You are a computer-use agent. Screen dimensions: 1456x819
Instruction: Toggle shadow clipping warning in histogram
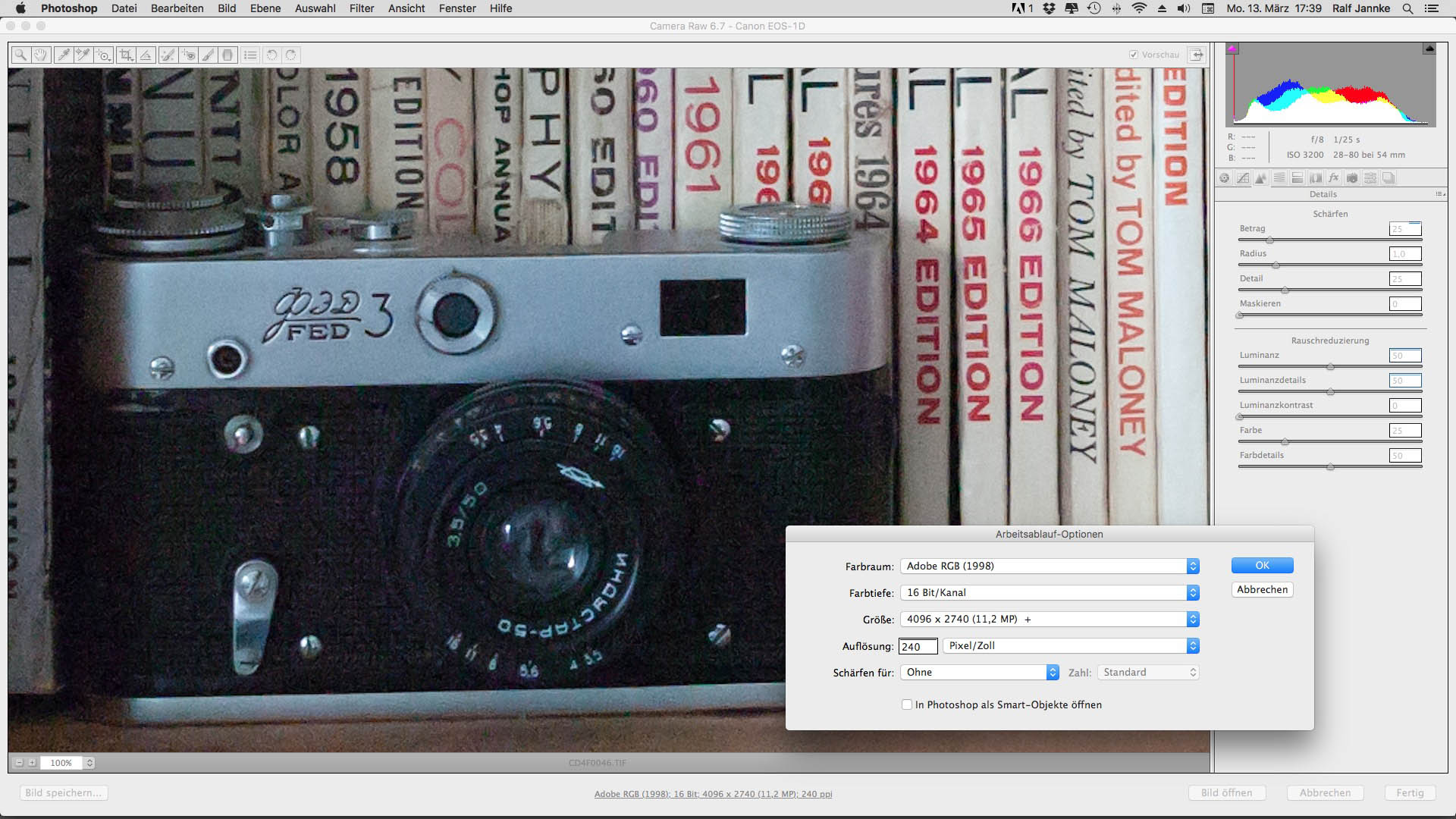(x=1232, y=49)
